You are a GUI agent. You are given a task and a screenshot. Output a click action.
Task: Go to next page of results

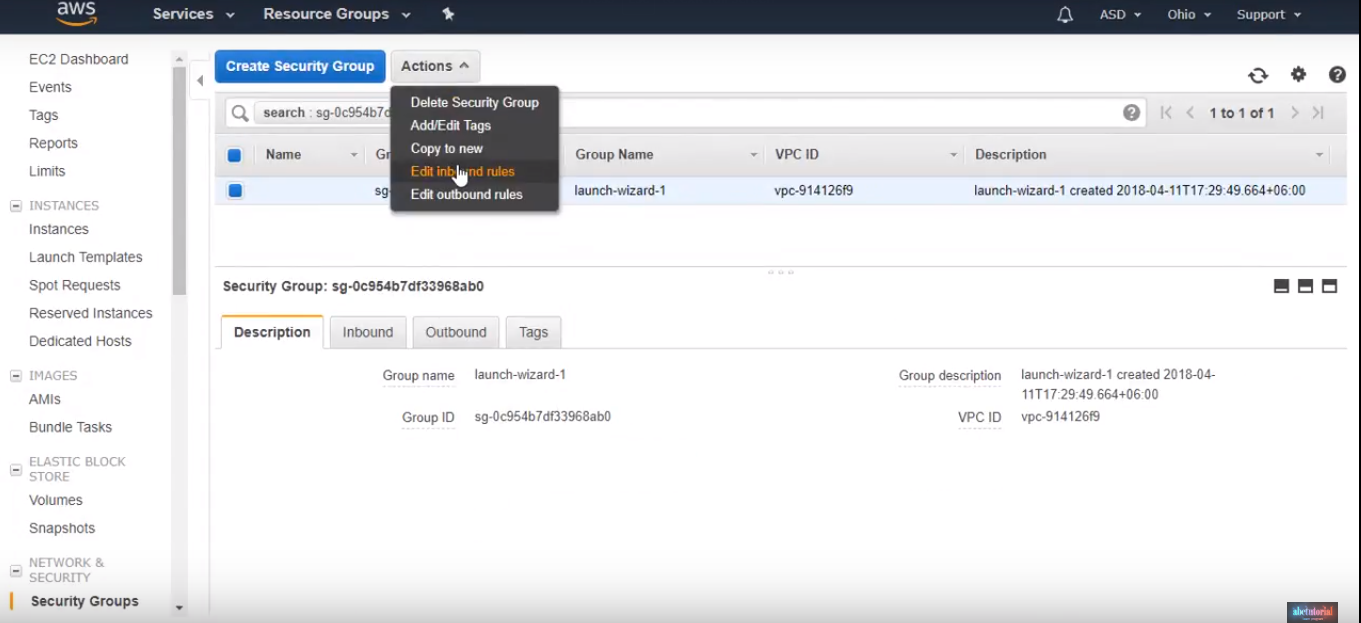[1295, 113]
